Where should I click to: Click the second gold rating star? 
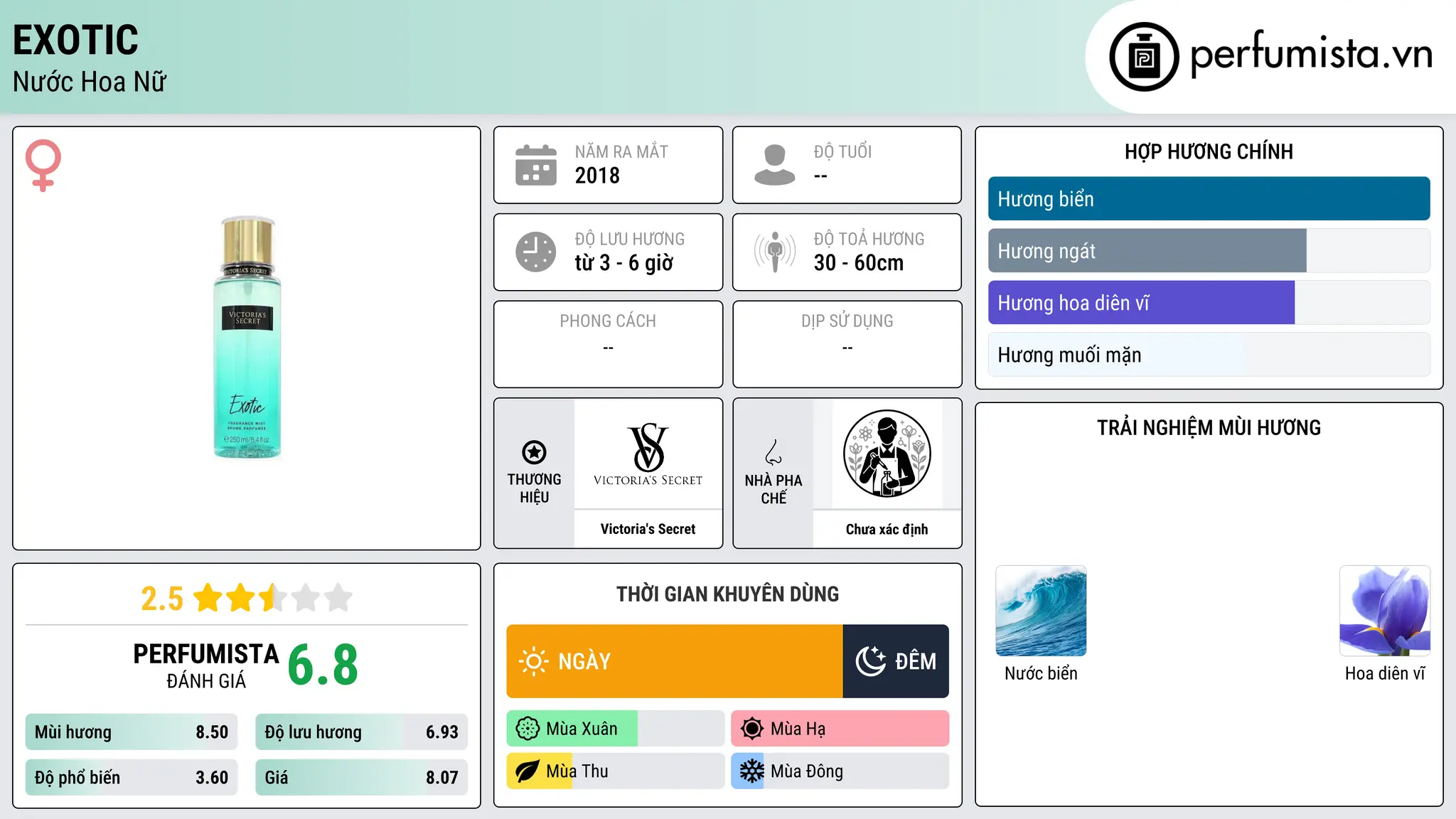tap(241, 598)
